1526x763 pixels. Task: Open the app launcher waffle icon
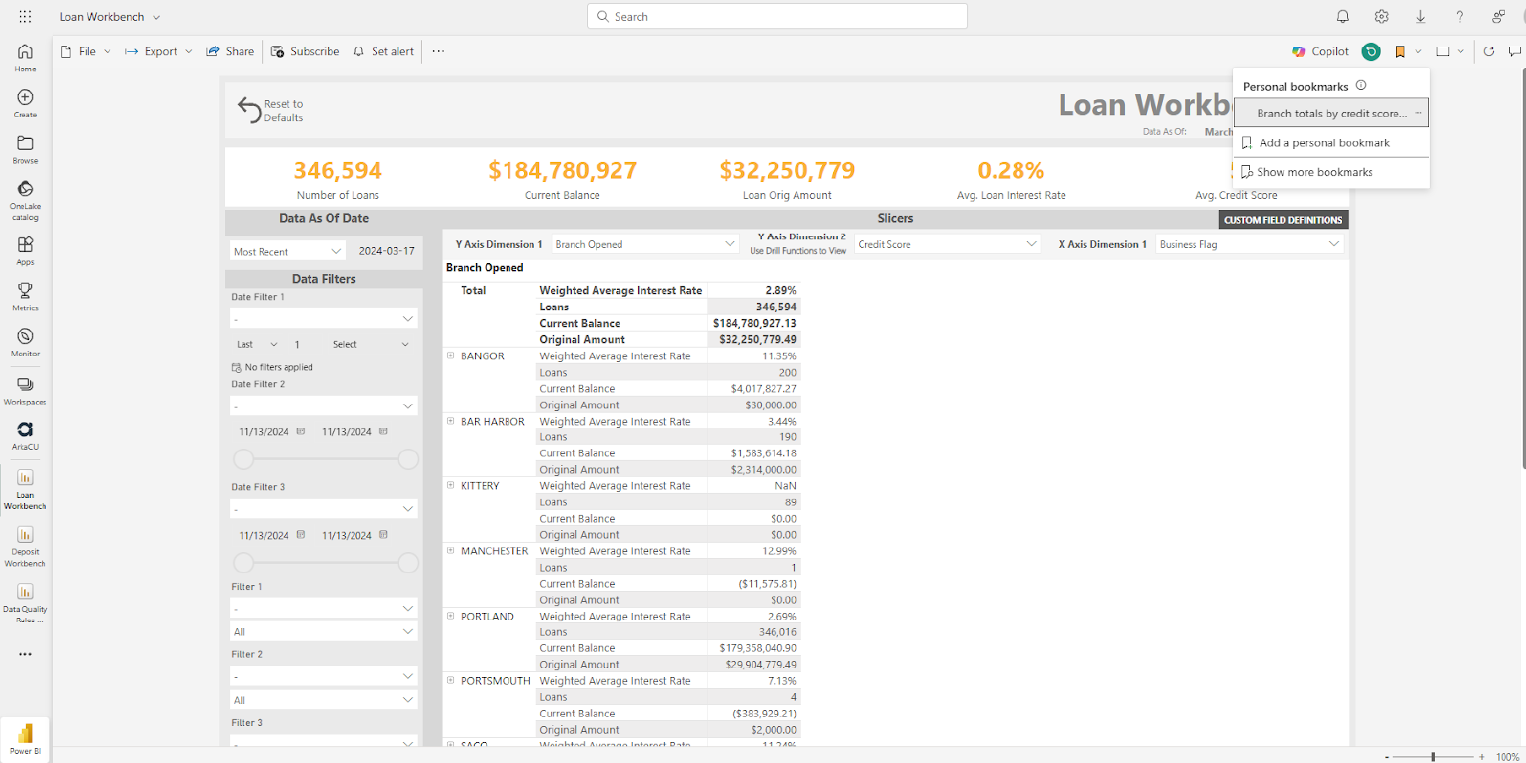point(25,17)
